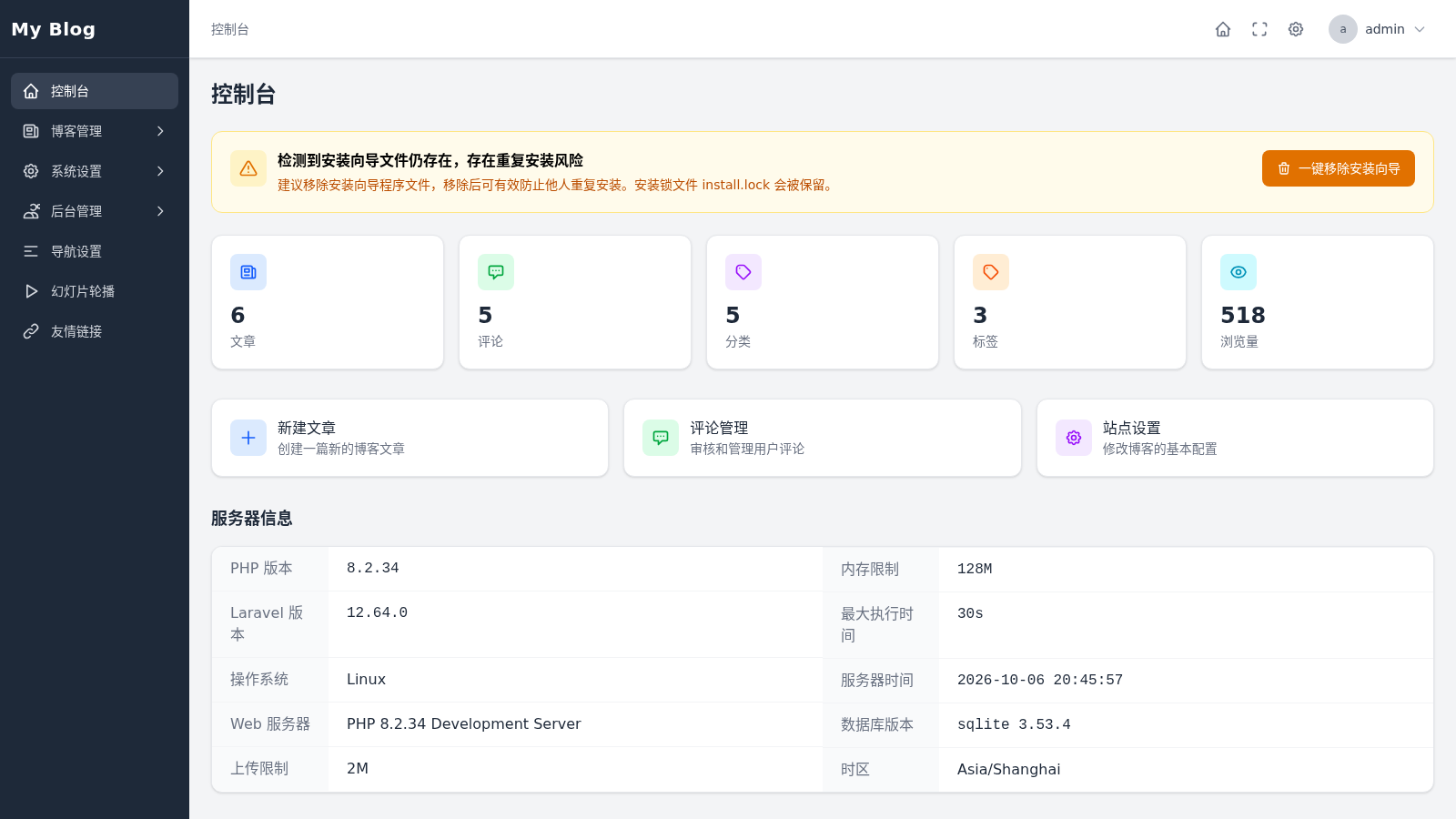The image size is (1456, 819).
Task: Click the My Blog logo text
Action: [53, 29]
